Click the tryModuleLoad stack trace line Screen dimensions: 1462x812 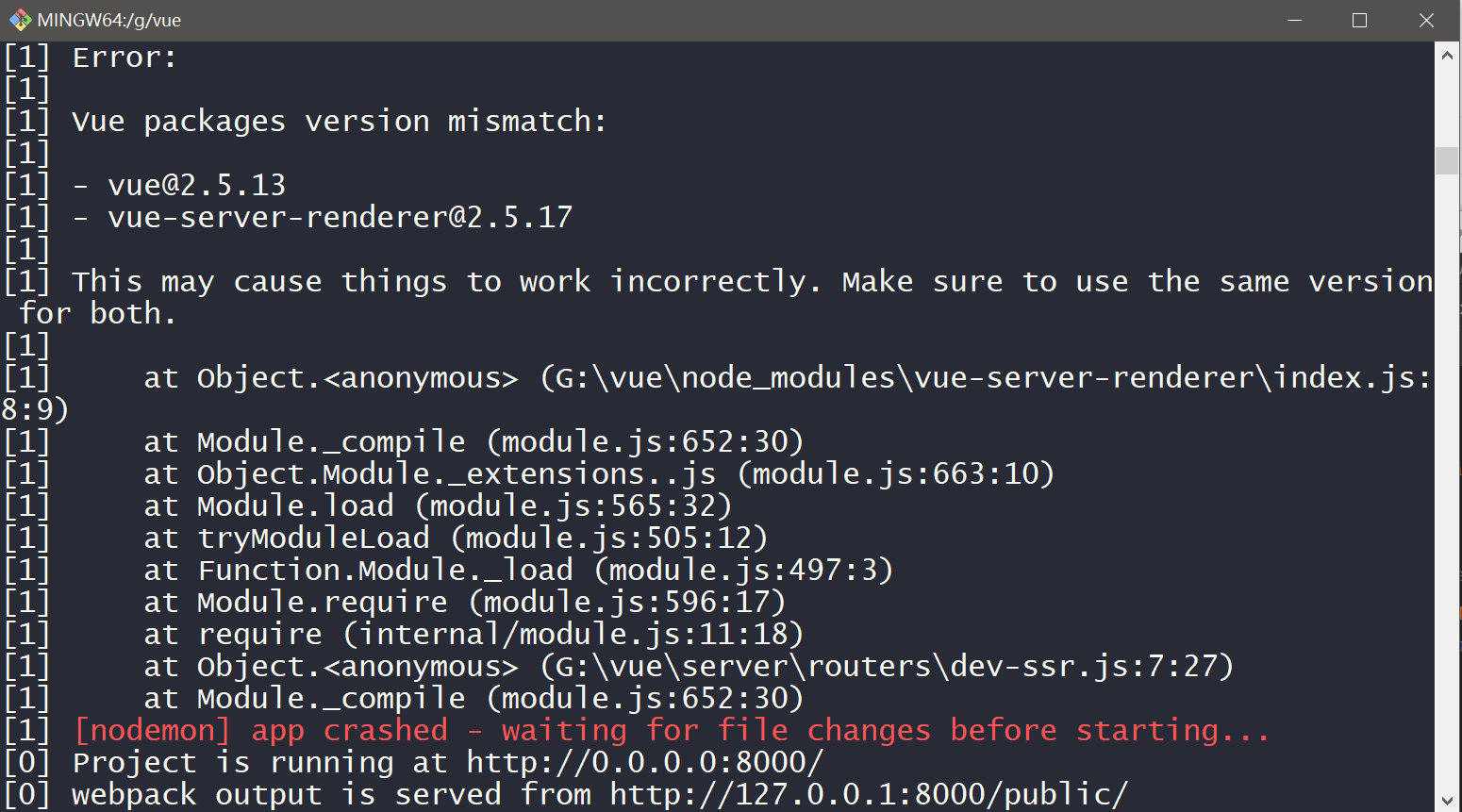pos(455,538)
